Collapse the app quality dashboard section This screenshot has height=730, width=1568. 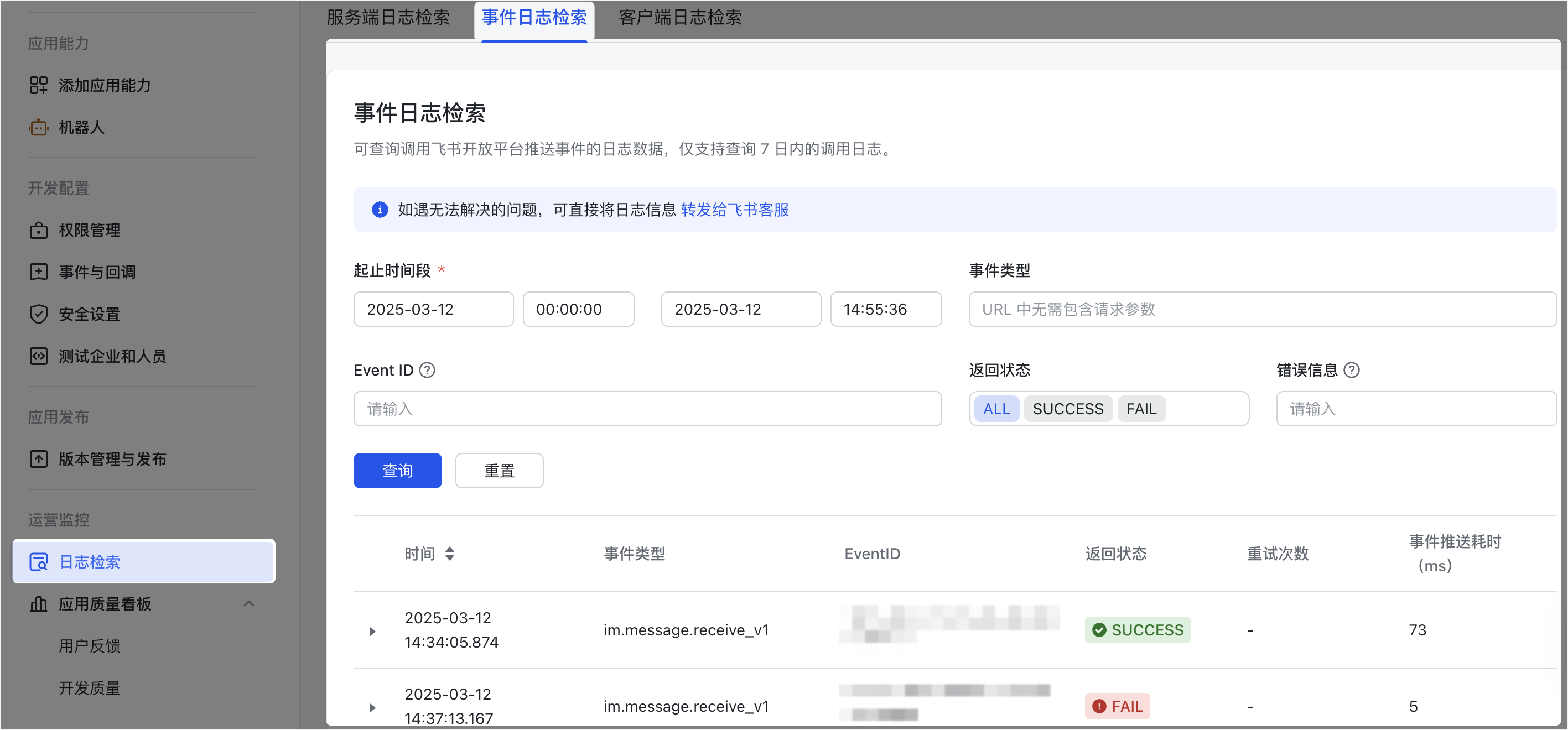pyautogui.click(x=248, y=604)
